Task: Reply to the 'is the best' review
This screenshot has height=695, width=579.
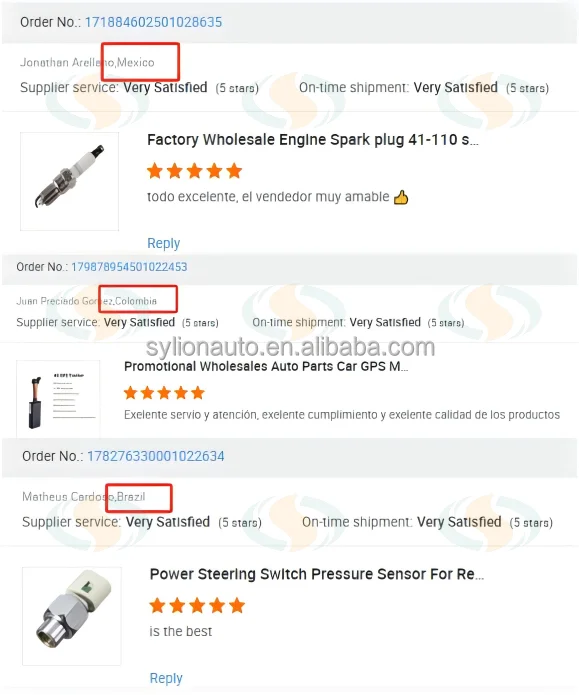Action: 166,678
